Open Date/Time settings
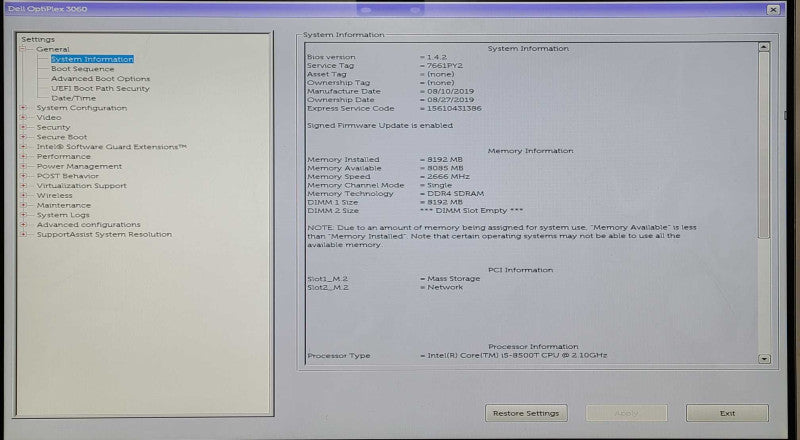 73,98
